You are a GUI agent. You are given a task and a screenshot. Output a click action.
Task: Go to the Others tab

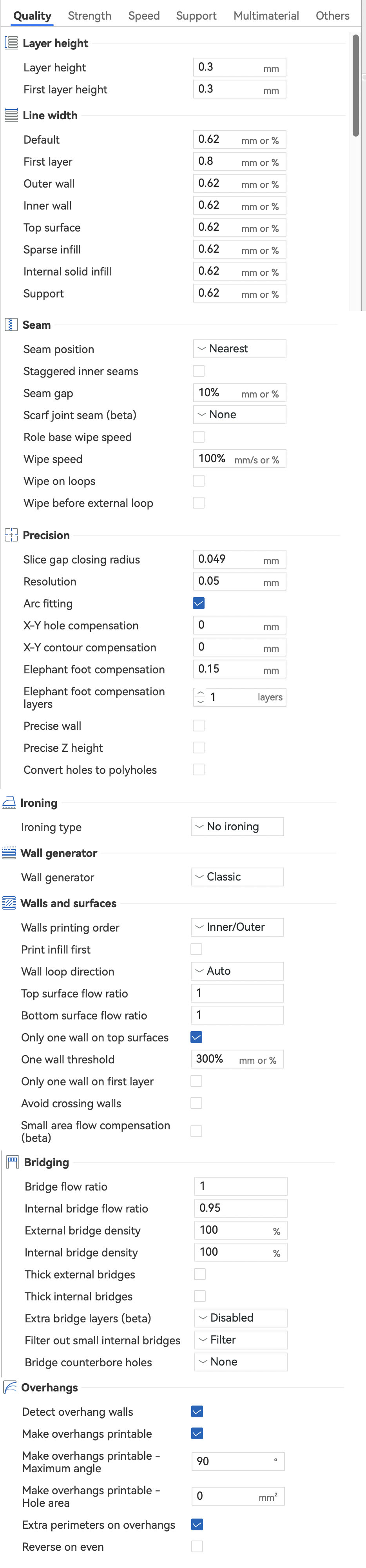(332, 16)
